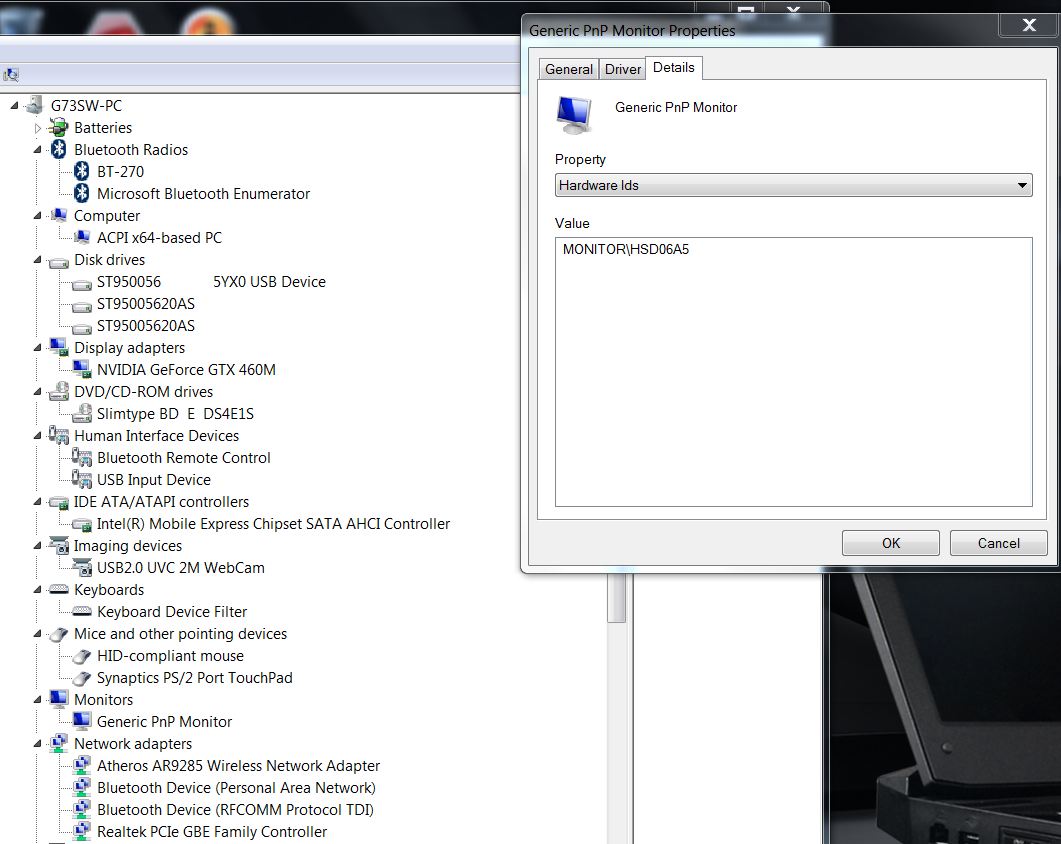This screenshot has height=844, width=1061.
Task: Collapse the Bluetooth Radios category
Action: (38, 150)
